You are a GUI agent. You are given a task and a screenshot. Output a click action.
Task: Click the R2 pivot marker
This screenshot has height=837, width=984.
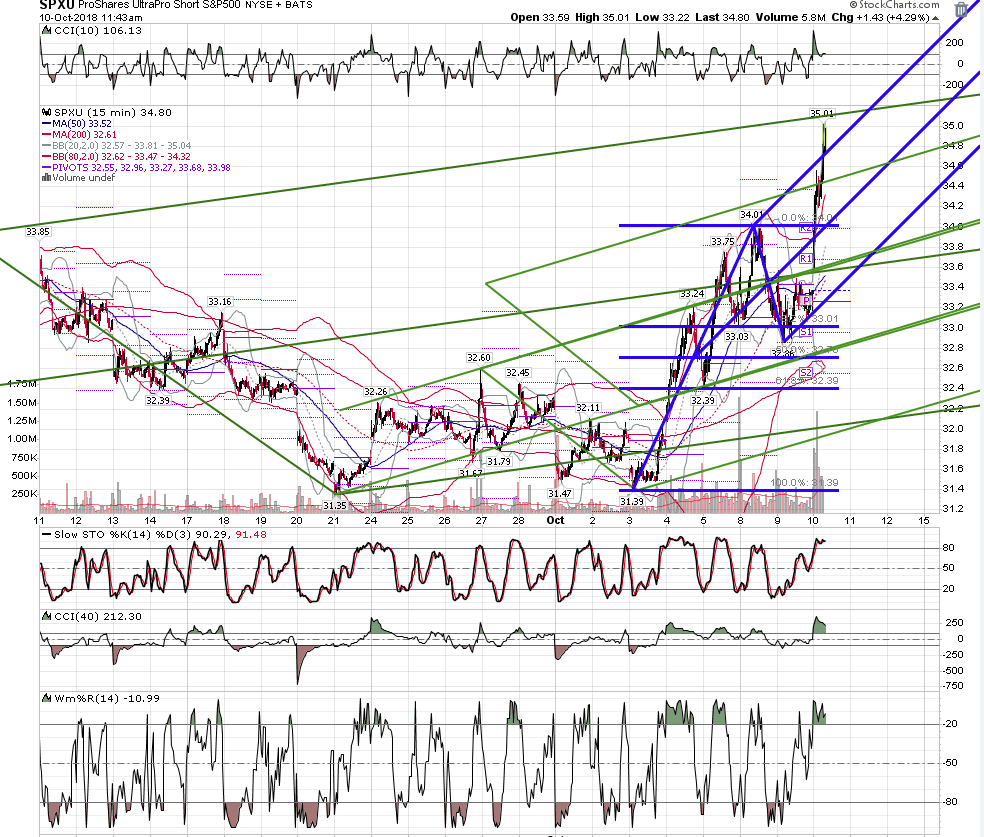[806, 228]
